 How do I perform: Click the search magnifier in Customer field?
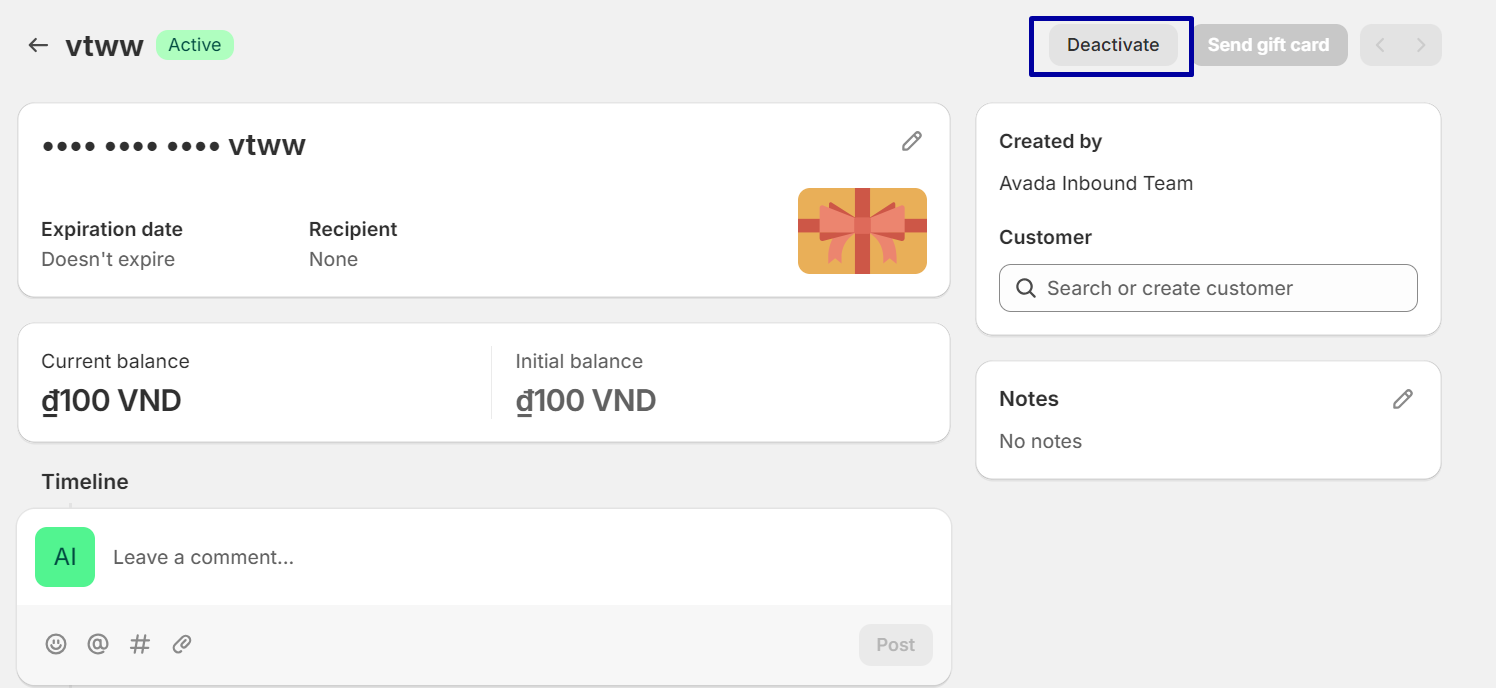(x=1025, y=288)
